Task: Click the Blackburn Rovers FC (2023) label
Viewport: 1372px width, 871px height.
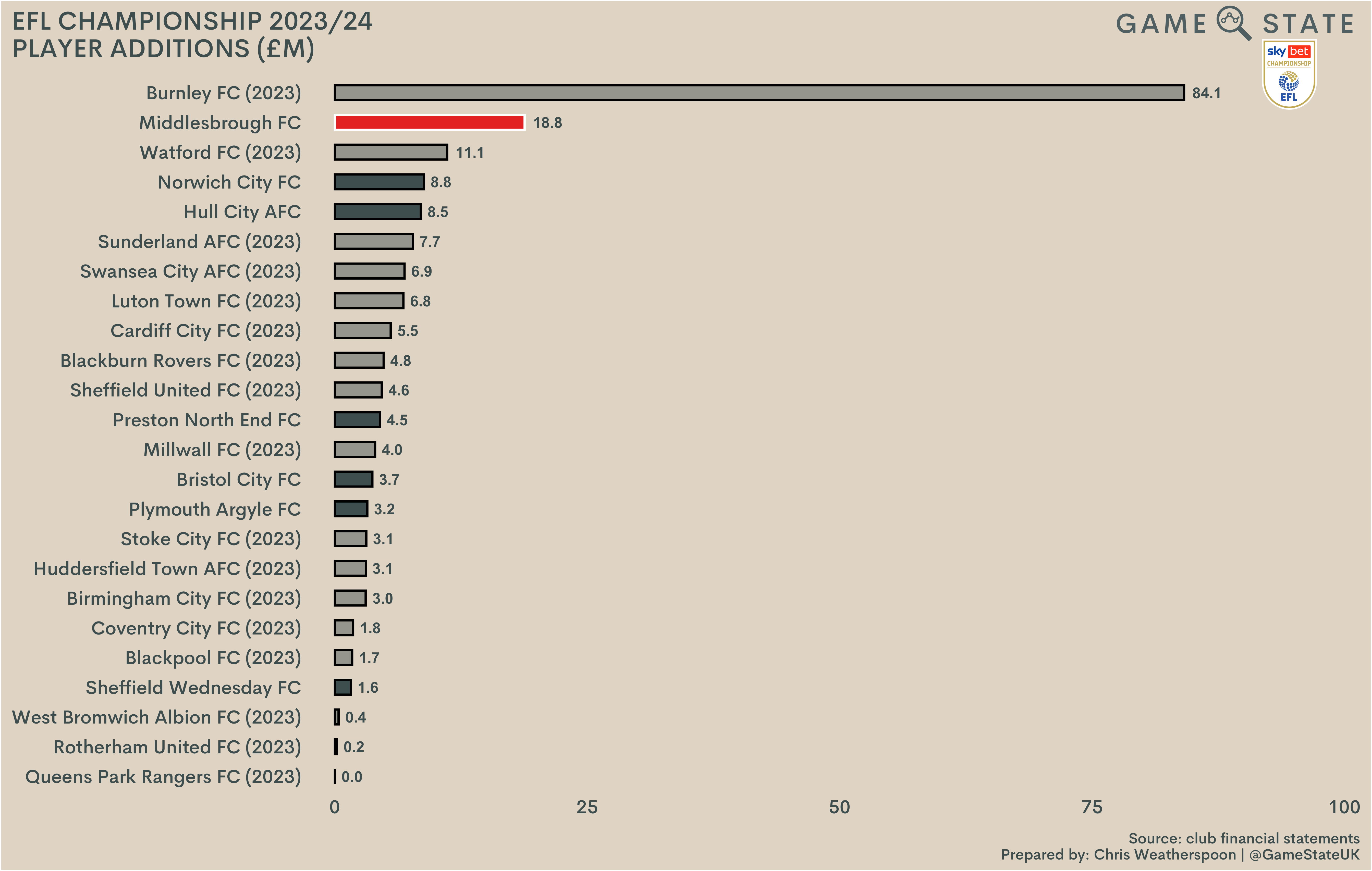Action: coord(181,360)
